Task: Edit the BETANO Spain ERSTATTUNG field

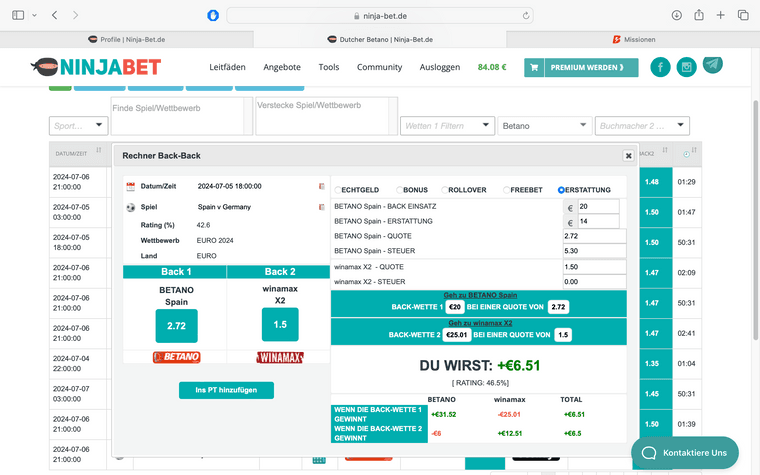Action: click(598, 222)
